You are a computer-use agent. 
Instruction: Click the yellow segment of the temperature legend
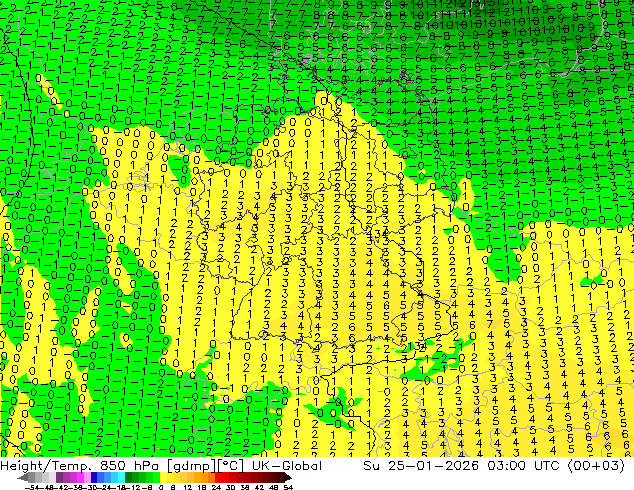163,477
